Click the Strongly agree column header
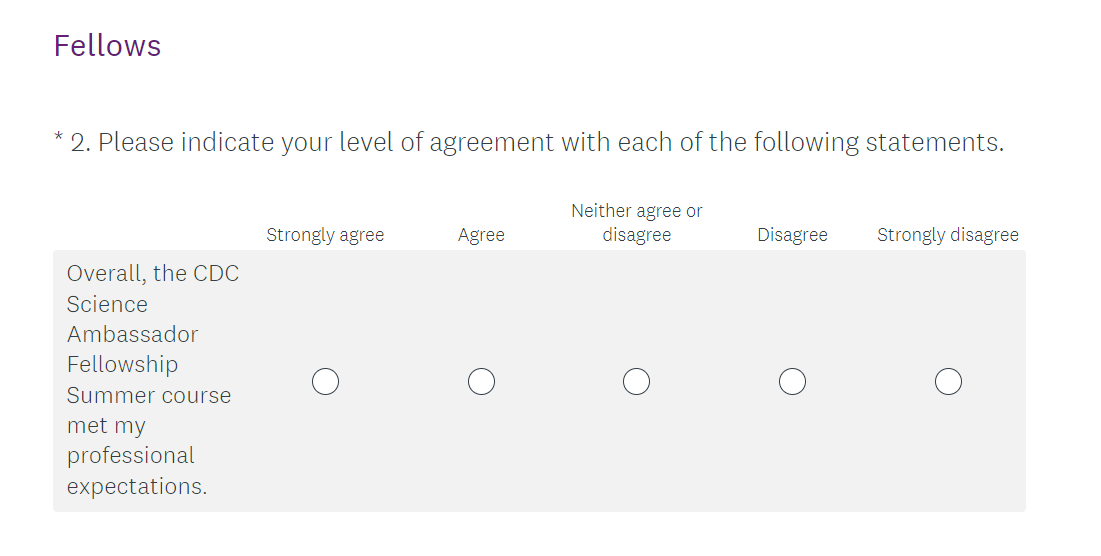The width and height of the screenshot is (1101, 556). pos(325,235)
